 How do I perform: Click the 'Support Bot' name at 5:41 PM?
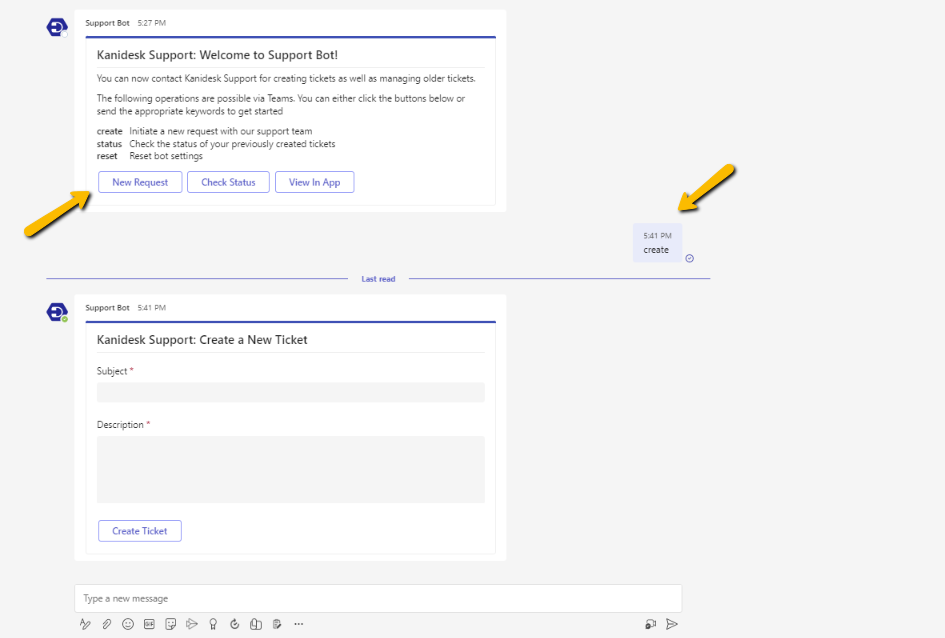point(107,308)
